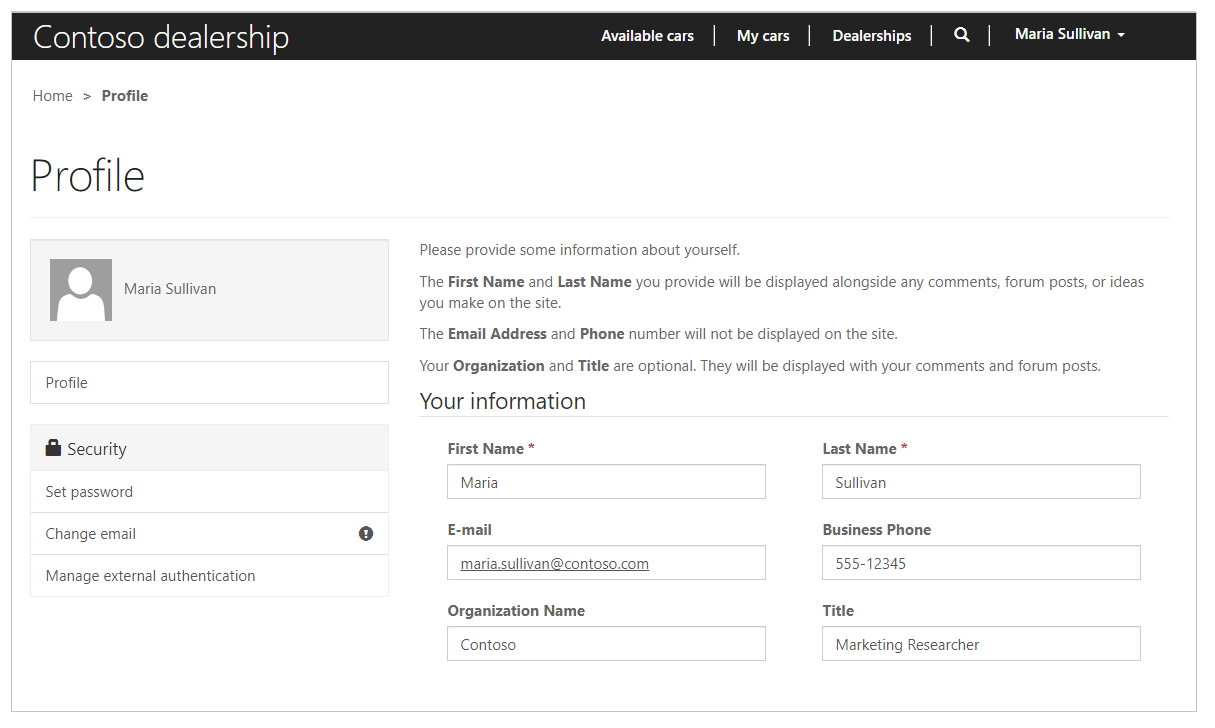Click the Title field label
The image size is (1215, 728).
click(838, 611)
